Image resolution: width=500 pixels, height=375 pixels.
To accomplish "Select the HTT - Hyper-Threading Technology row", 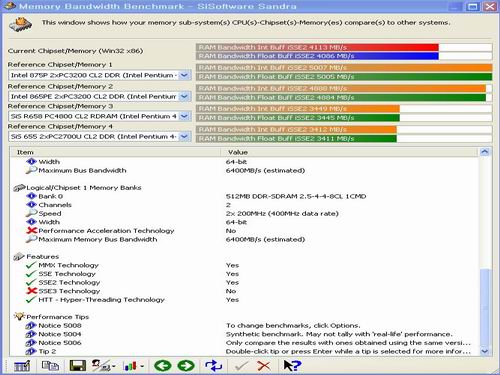I will tap(245, 300).
